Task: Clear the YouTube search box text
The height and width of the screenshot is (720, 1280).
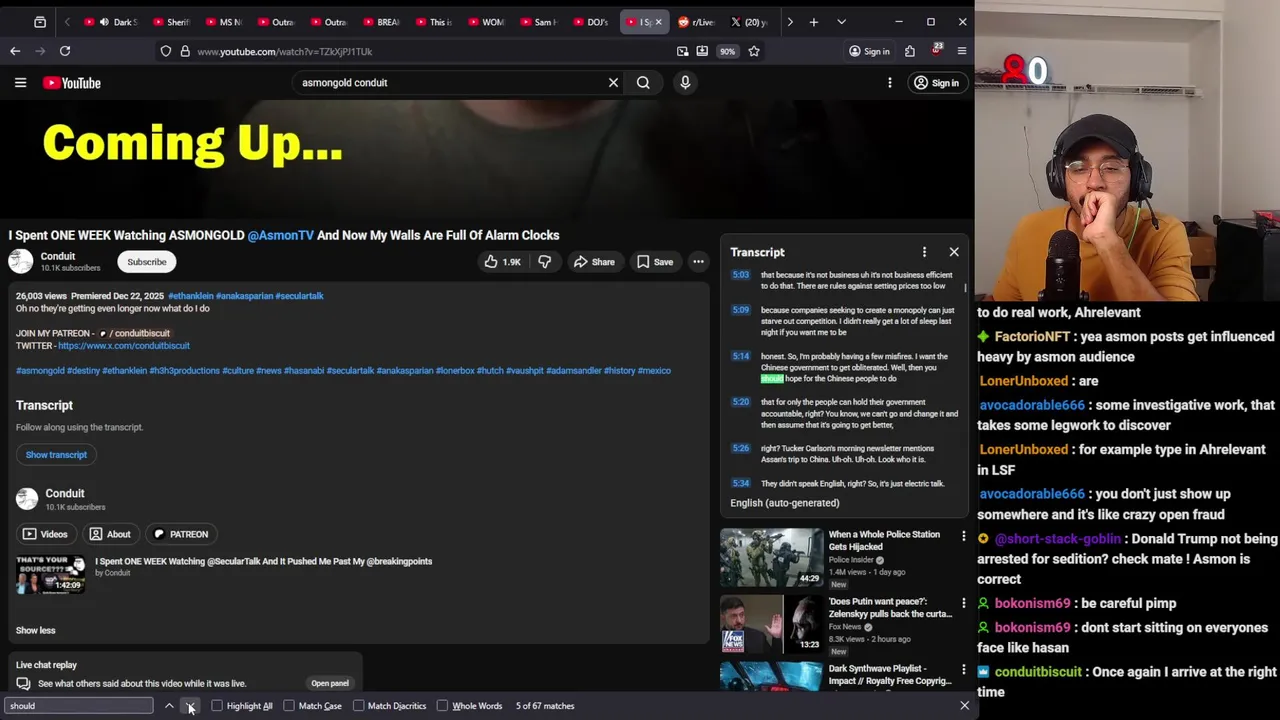Action: point(613,83)
